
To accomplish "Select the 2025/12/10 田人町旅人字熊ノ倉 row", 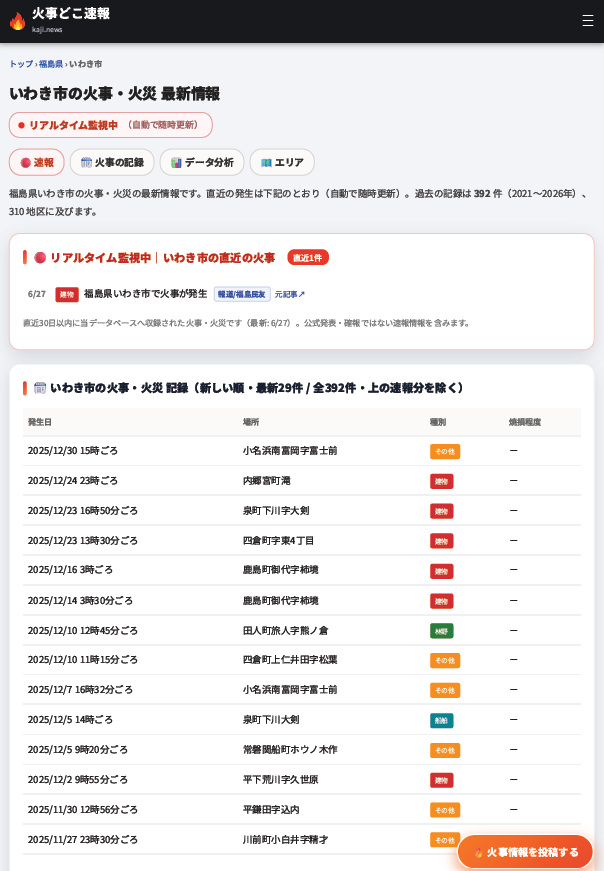I will point(302,630).
